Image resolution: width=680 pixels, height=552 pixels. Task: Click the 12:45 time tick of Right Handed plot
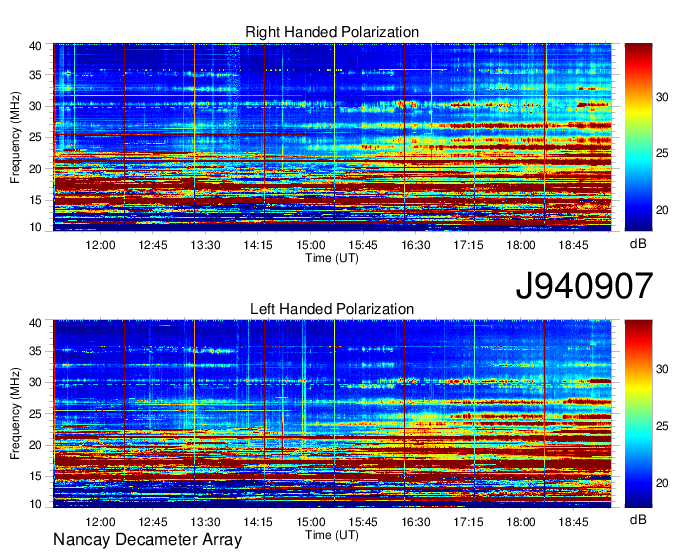pyautogui.click(x=153, y=245)
